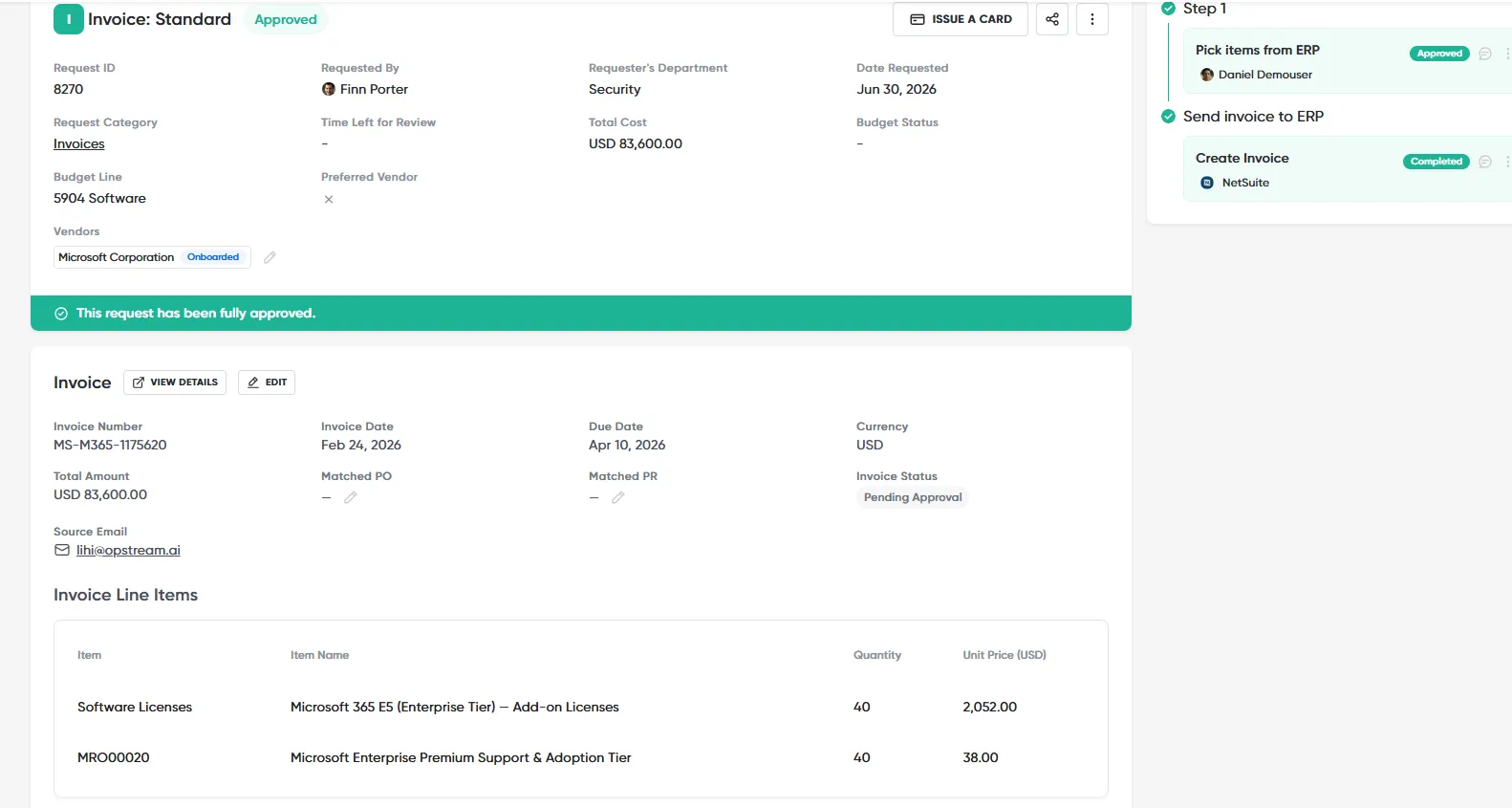Open the three-dot more options menu
The image size is (1512, 808).
(1092, 19)
